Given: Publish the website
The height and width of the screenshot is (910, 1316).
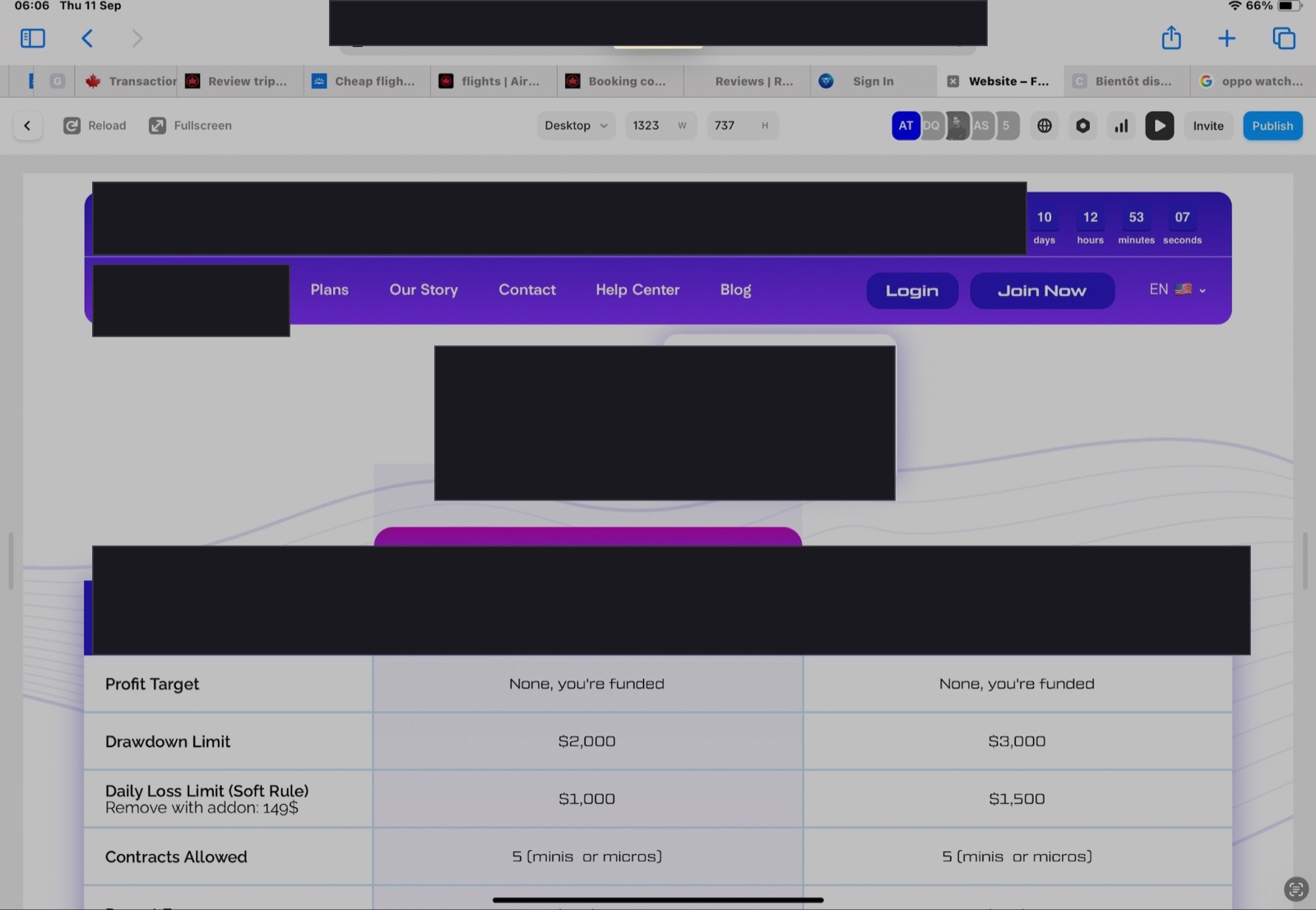Looking at the screenshot, I should (1272, 126).
